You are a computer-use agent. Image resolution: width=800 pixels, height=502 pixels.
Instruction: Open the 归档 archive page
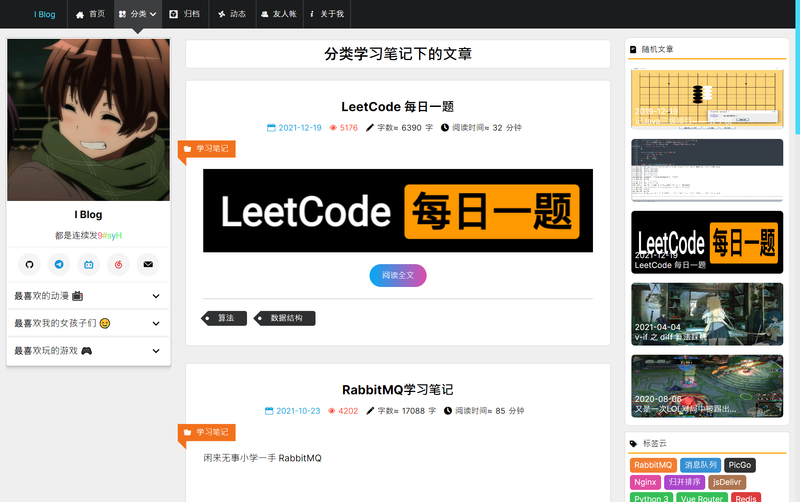pos(186,14)
